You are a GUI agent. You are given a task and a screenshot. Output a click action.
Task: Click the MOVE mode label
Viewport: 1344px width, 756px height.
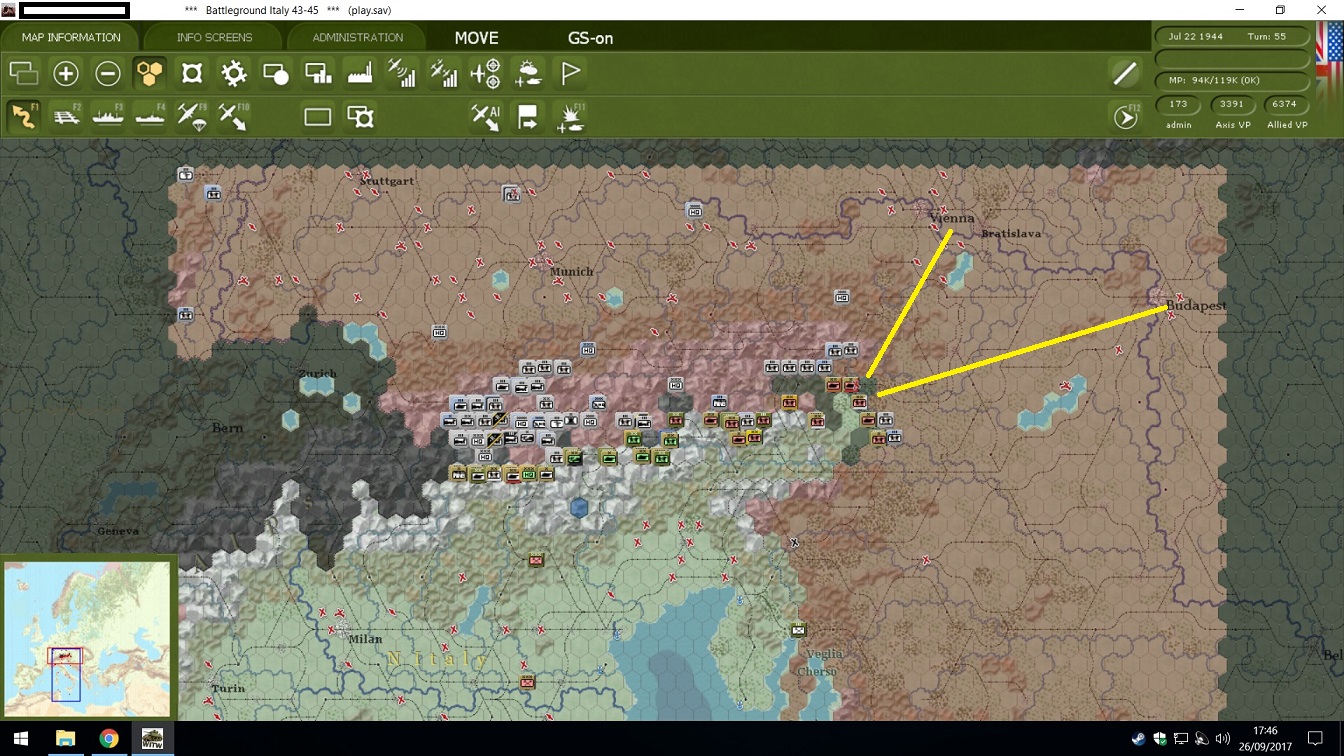(x=476, y=38)
